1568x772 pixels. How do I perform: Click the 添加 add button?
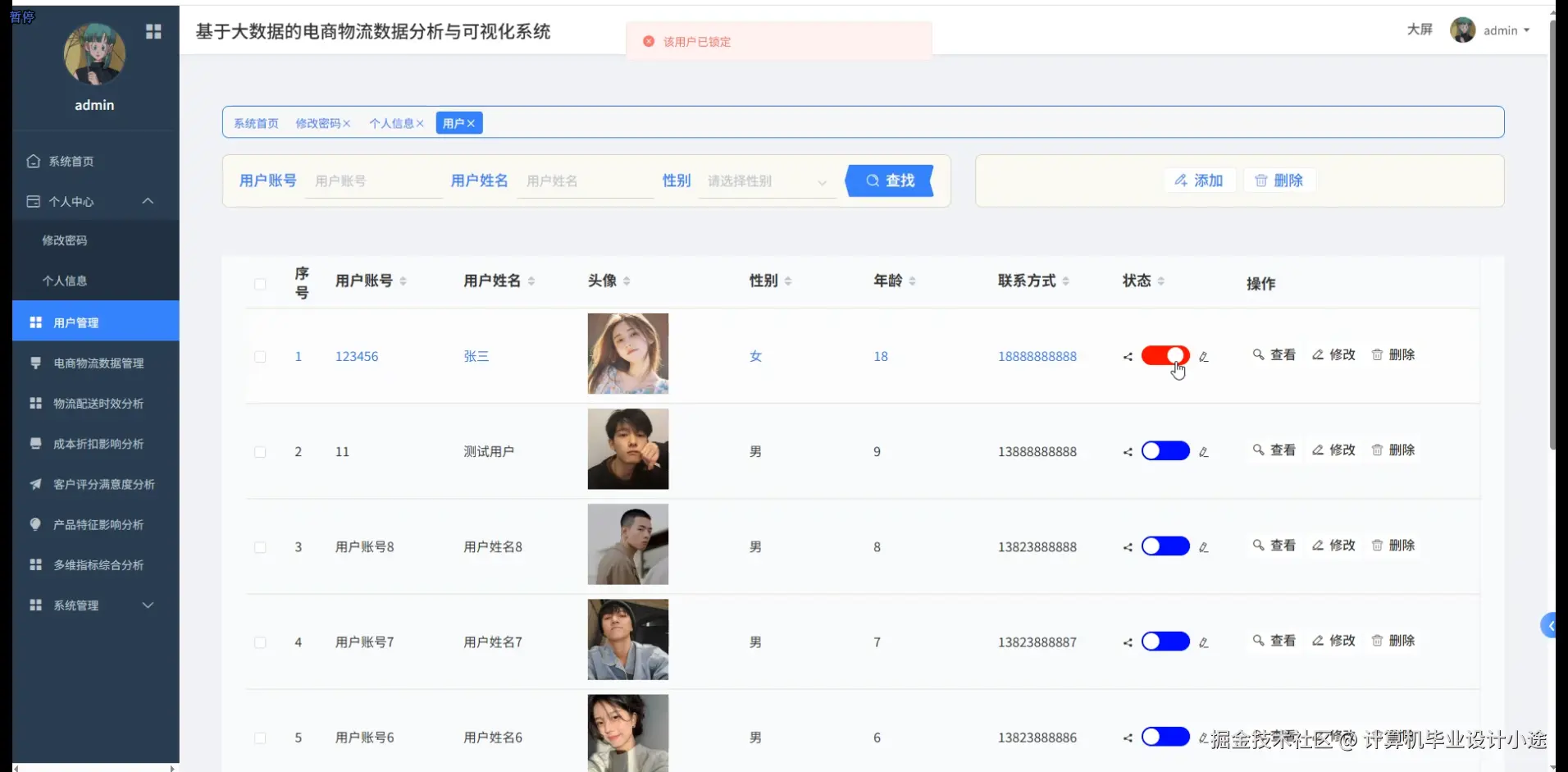pos(1199,180)
